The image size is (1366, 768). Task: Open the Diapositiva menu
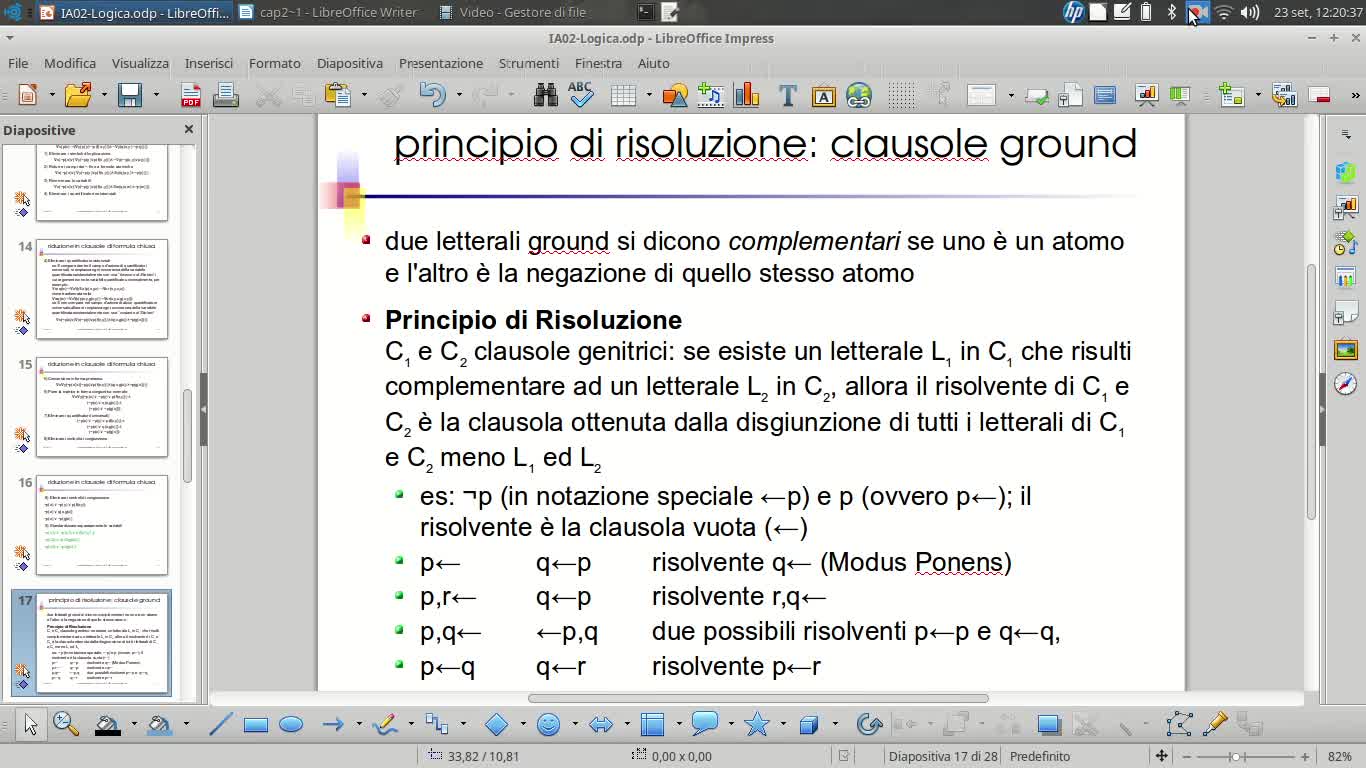point(350,63)
